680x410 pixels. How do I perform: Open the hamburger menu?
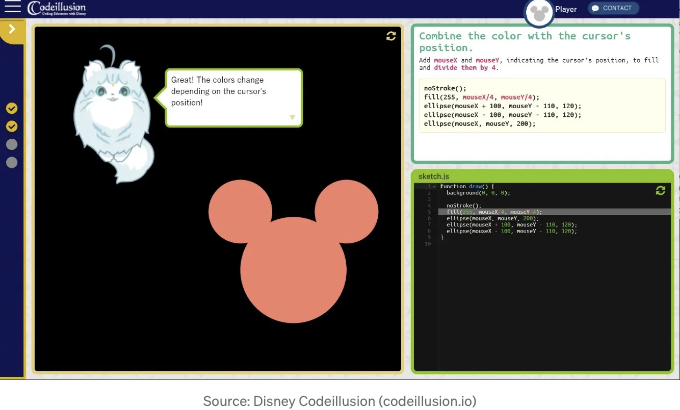pyautogui.click(x=13, y=7)
